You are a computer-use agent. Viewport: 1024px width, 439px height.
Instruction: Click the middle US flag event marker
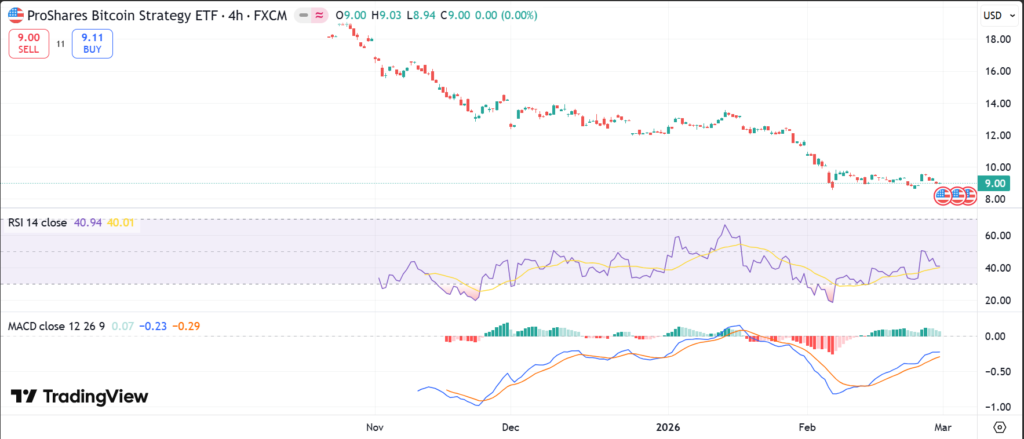(x=957, y=196)
